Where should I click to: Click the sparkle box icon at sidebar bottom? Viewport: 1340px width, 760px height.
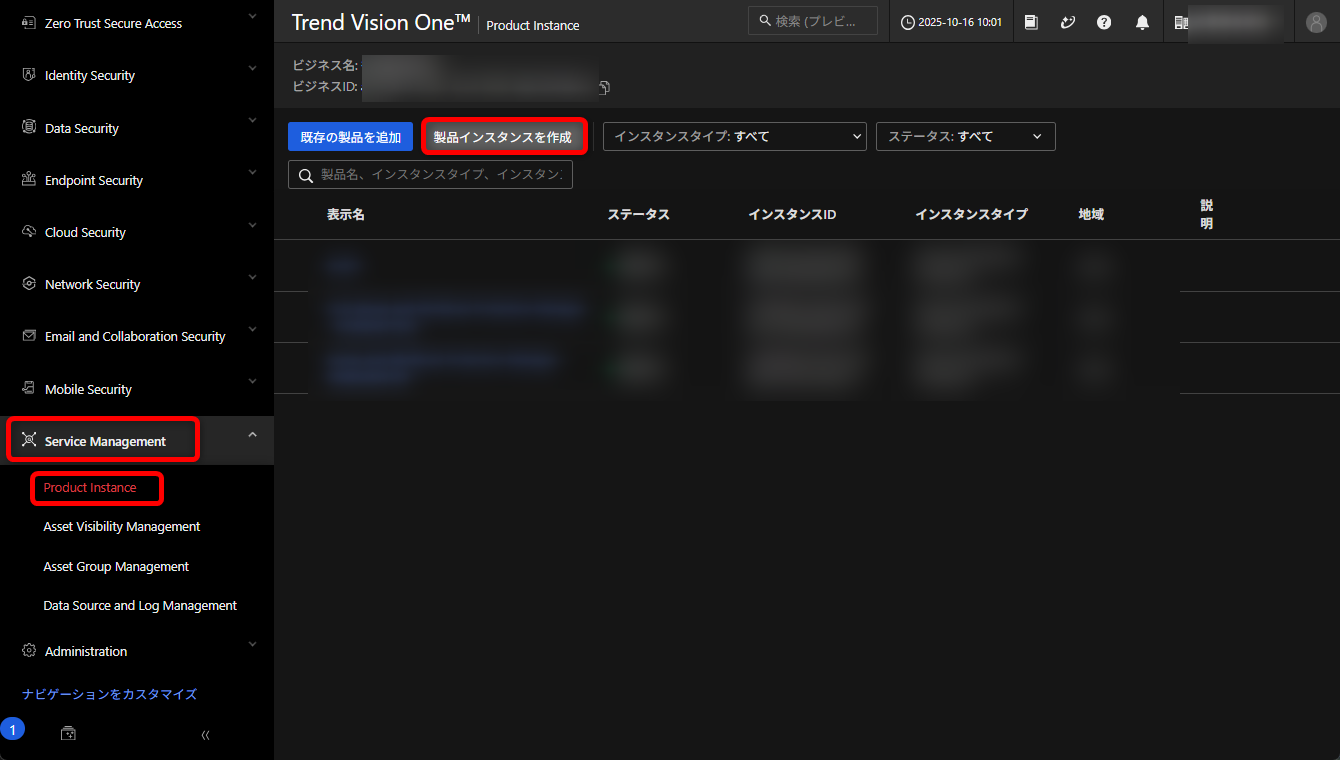pyautogui.click(x=68, y=734)
